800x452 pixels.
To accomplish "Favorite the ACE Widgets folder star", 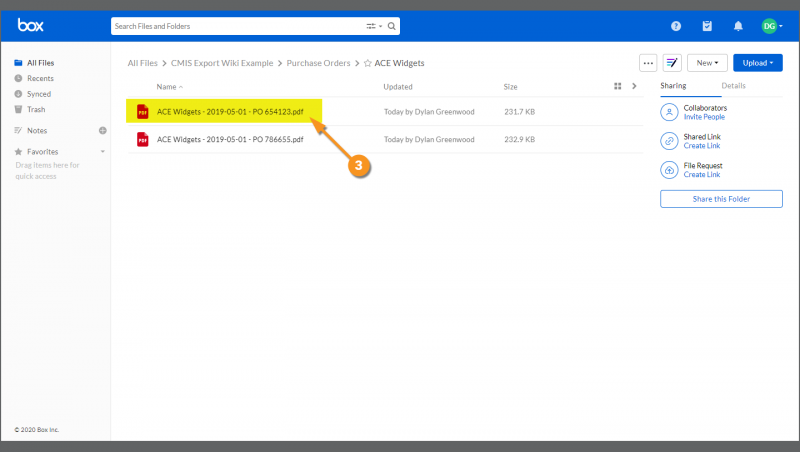I will point(367,63).
